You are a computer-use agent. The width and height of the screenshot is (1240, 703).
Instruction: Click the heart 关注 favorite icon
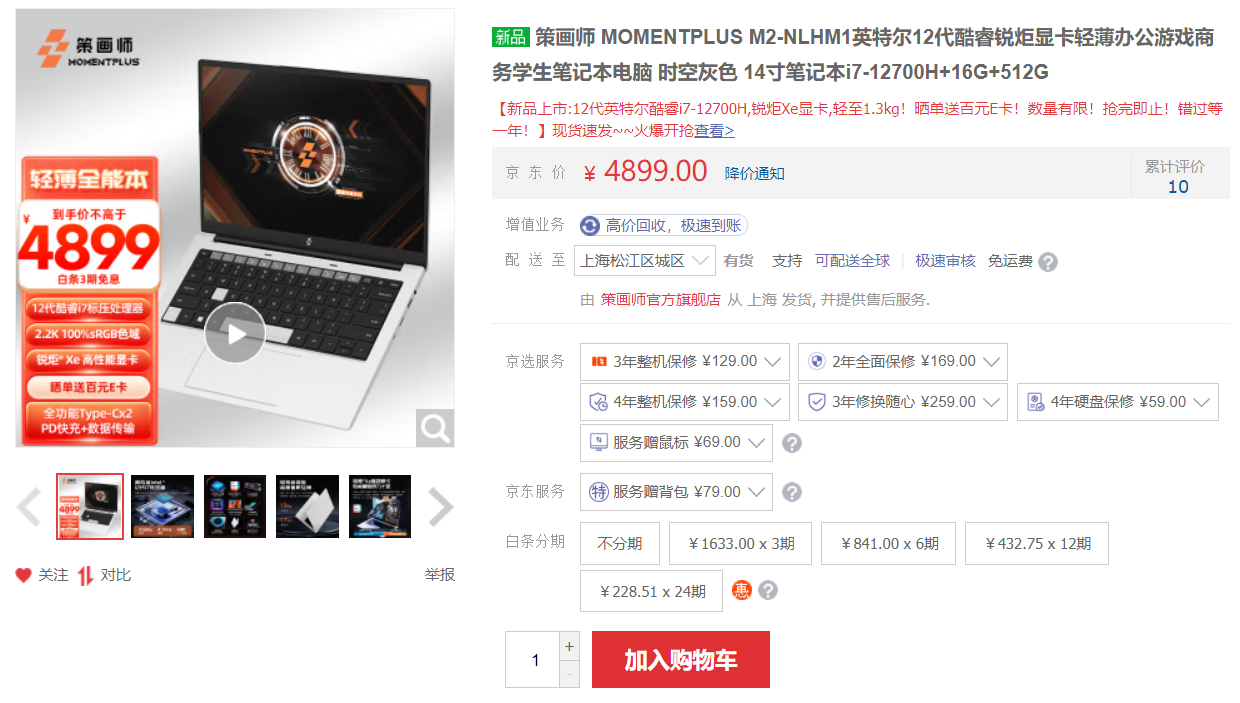point(23,575)
